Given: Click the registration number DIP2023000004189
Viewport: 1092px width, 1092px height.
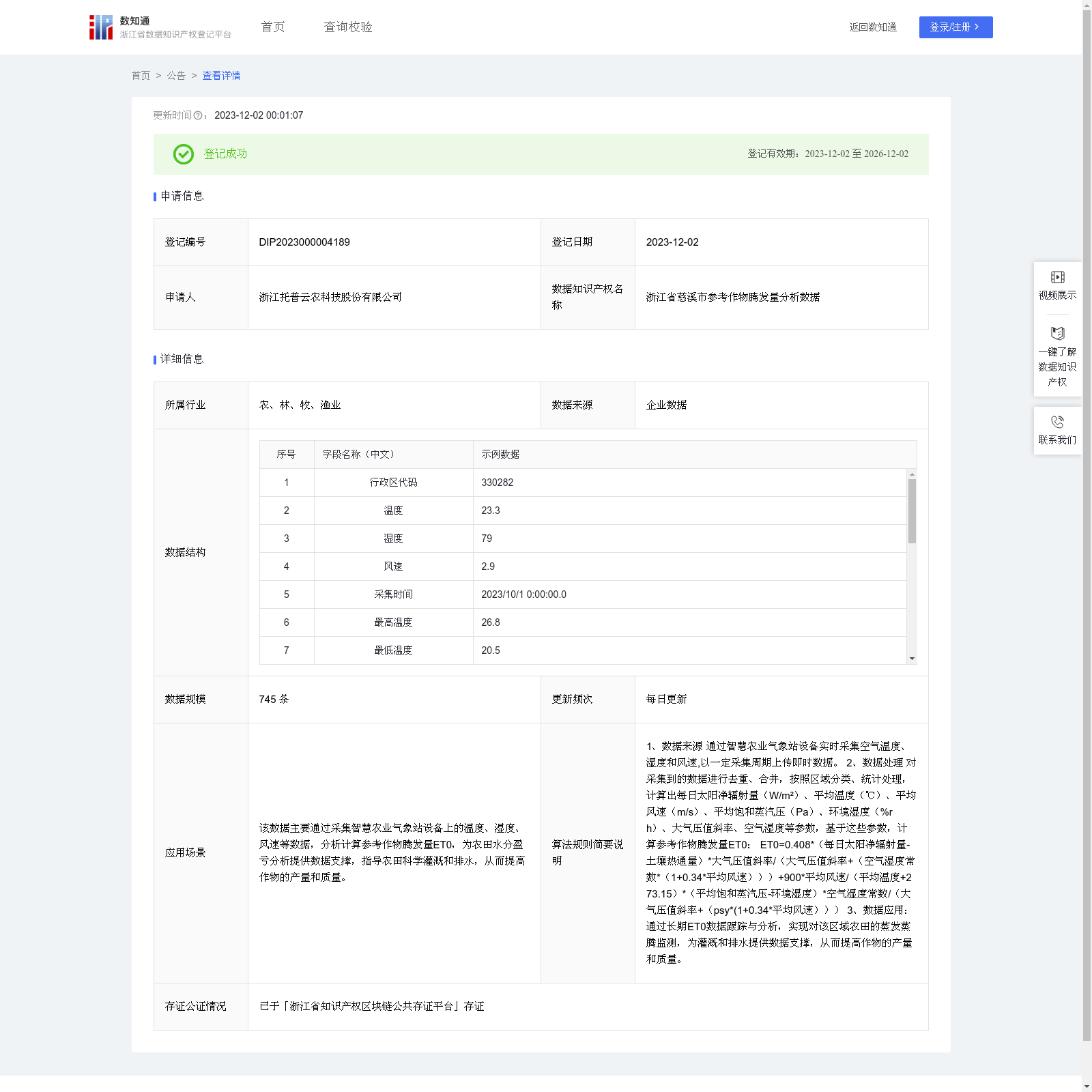Looking at the screenshot, I should (304, 242).
